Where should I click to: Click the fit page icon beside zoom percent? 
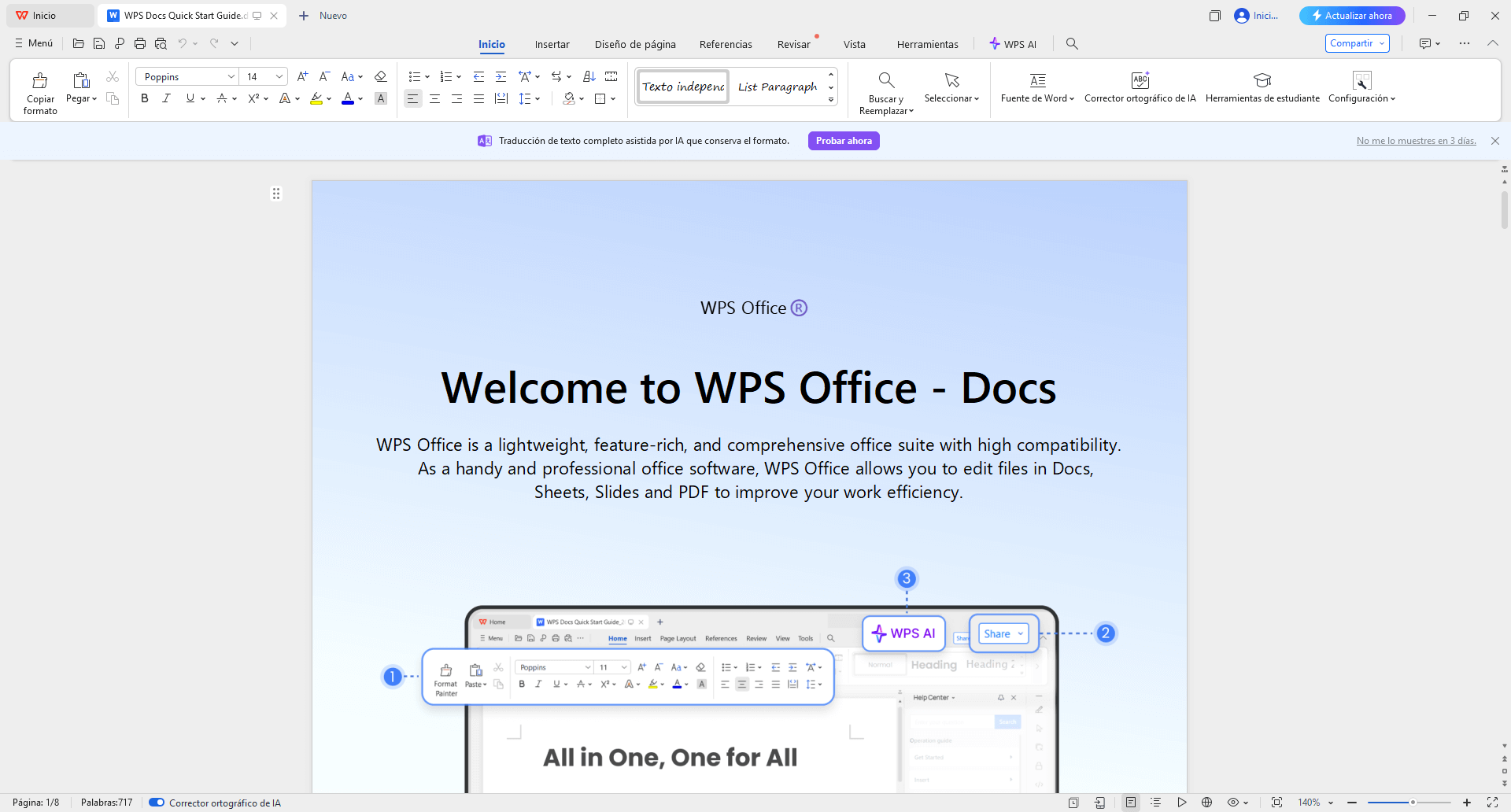click(x=1276, y=803)
